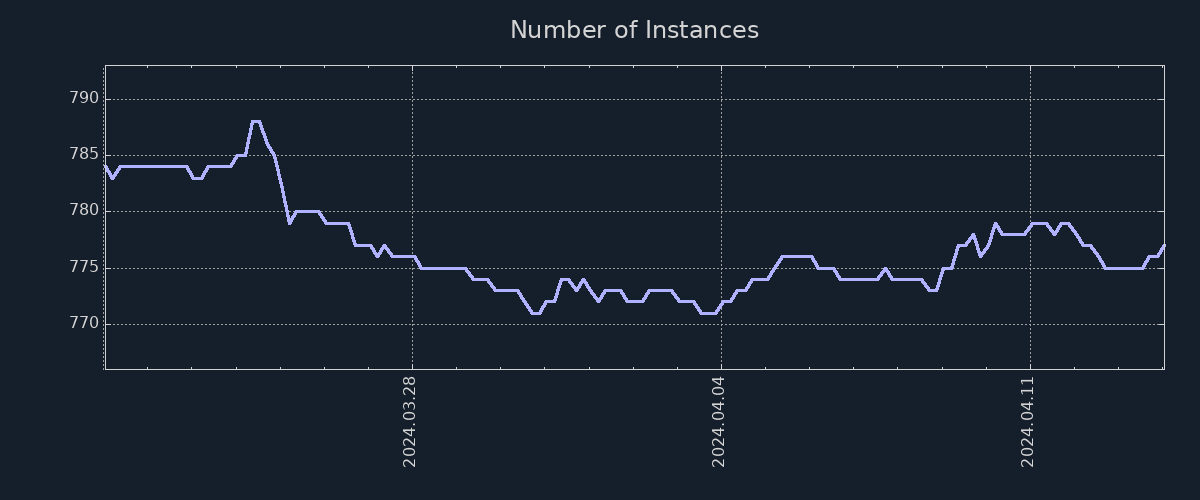Viewport: 1200px width, 500px height.
Task: Pick the 775 y-axis tick label
Action: (83, 268)
